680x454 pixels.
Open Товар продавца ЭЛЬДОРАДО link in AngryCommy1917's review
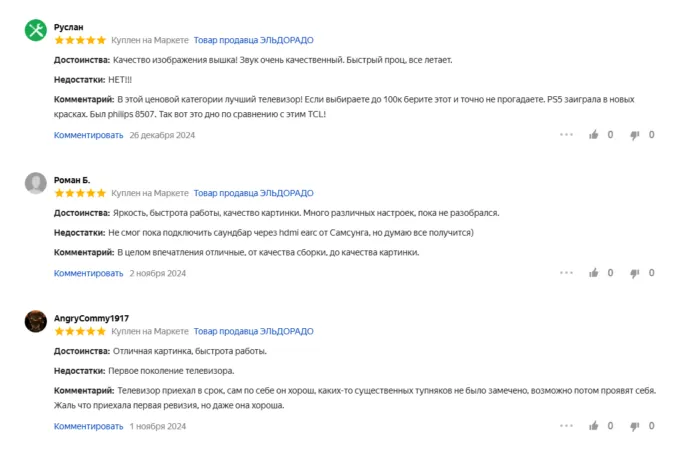click(x=253, y=331)
